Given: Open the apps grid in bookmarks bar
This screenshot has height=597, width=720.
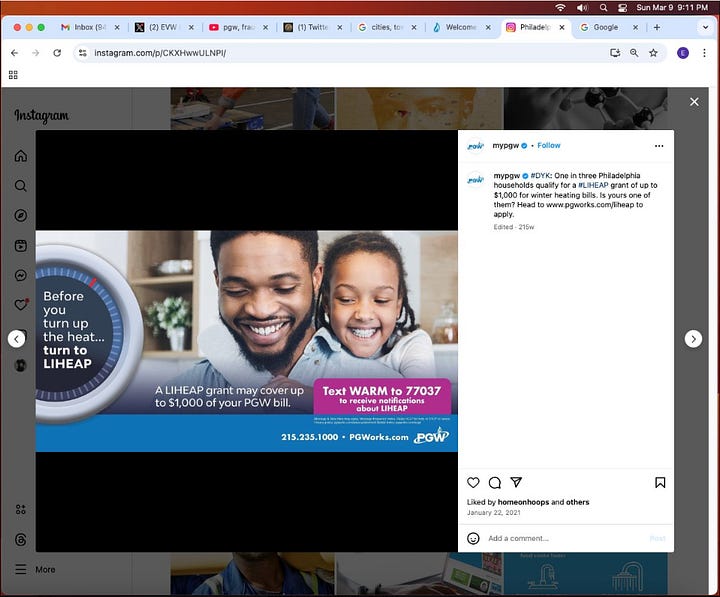Looking at the screenshot, I should (13, 75).
